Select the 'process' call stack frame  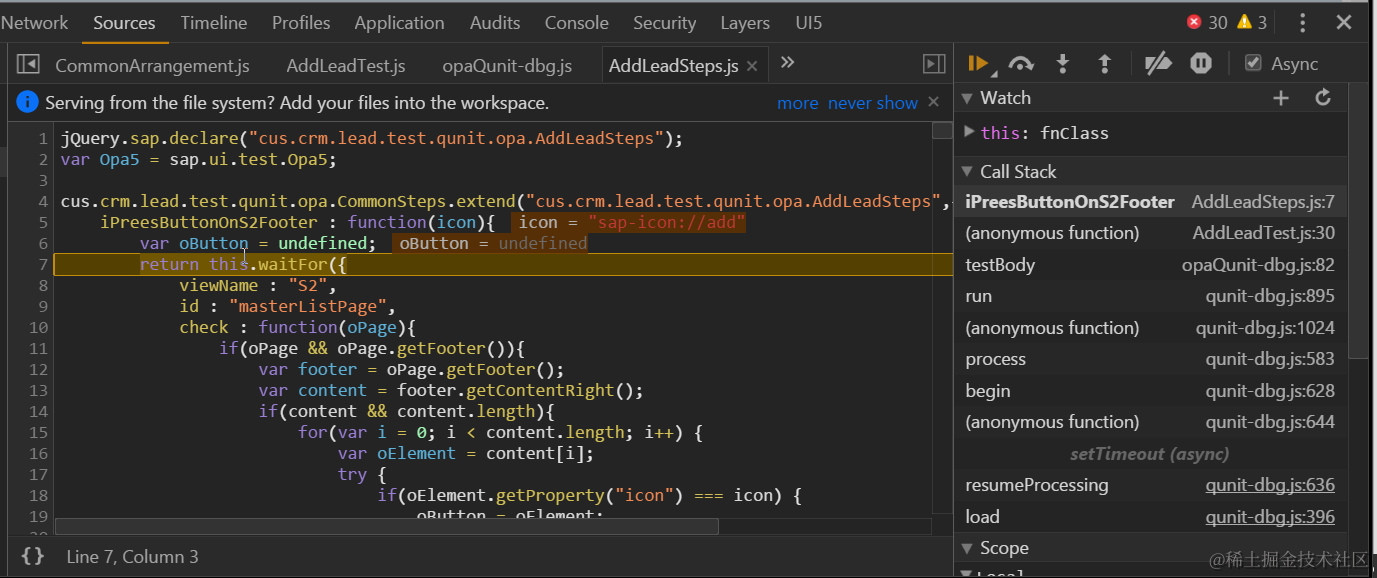point(1150,359)
